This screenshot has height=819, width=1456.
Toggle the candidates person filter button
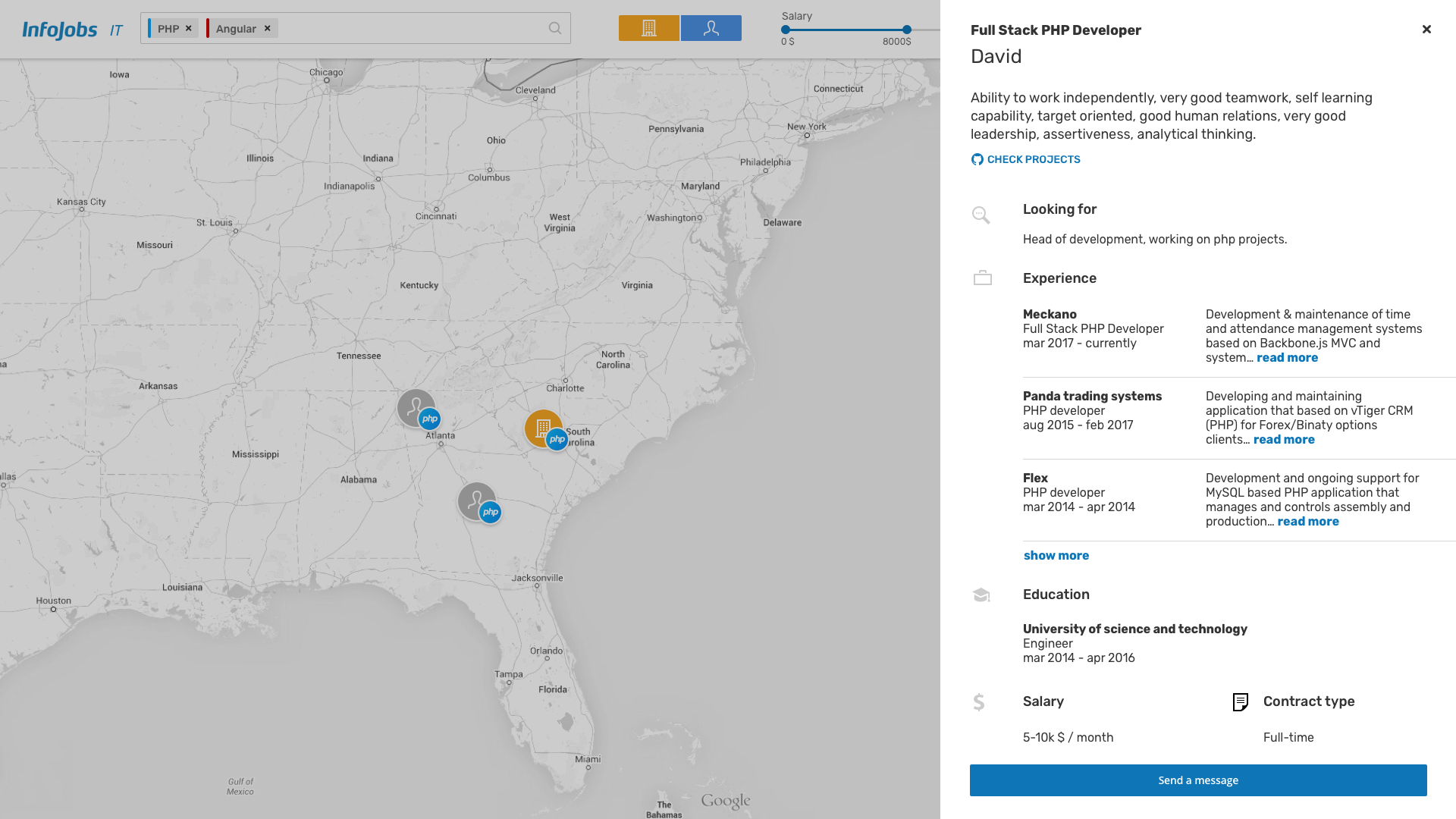click(711, 28)
